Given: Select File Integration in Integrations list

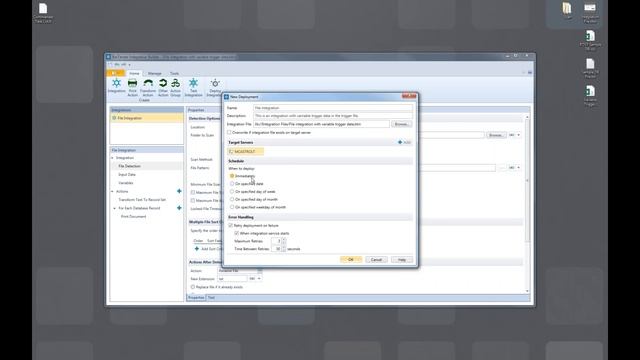Looking at the screenshot, I should (x=147, y=118).
